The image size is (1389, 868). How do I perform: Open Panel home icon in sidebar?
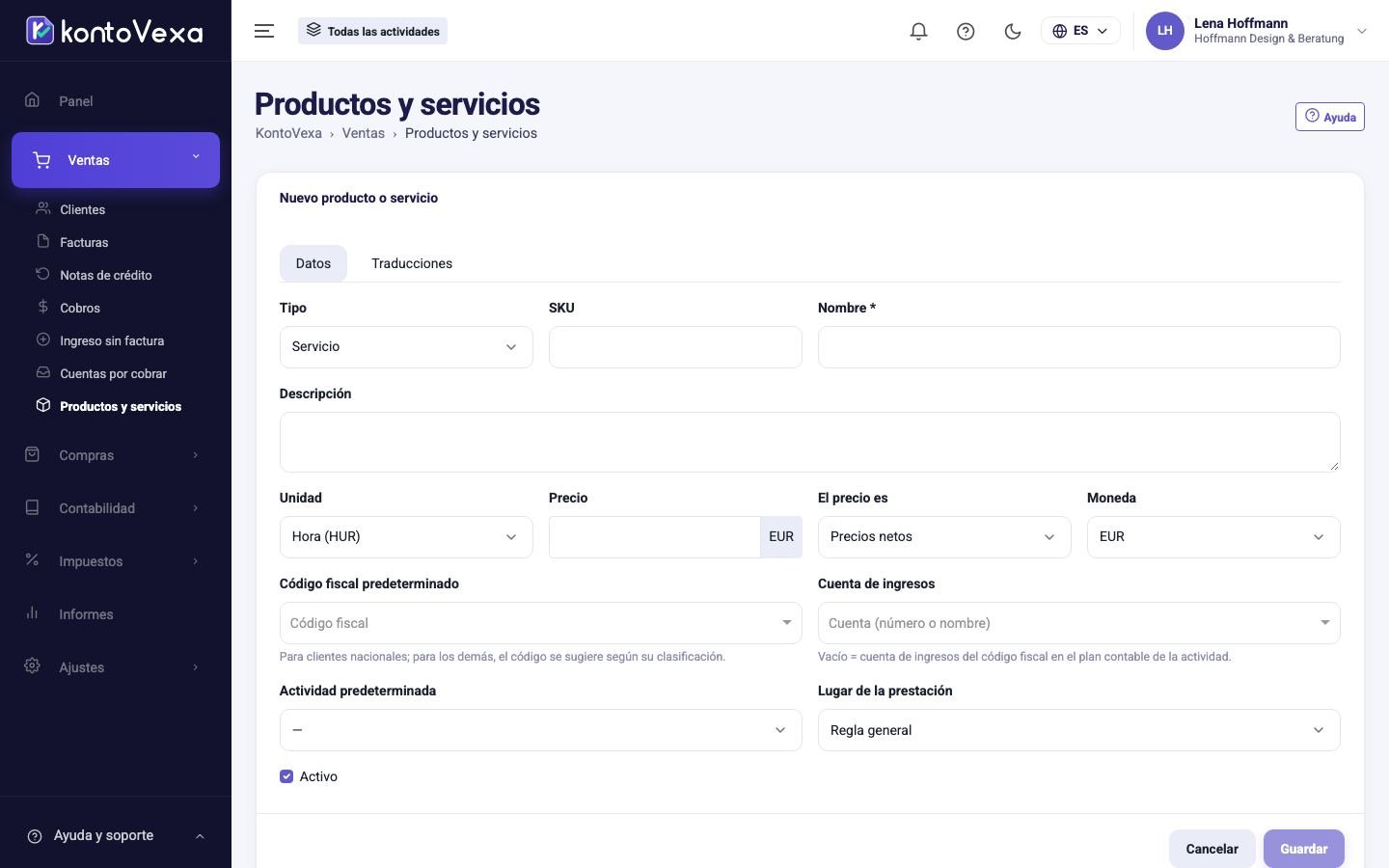point(32,100)
